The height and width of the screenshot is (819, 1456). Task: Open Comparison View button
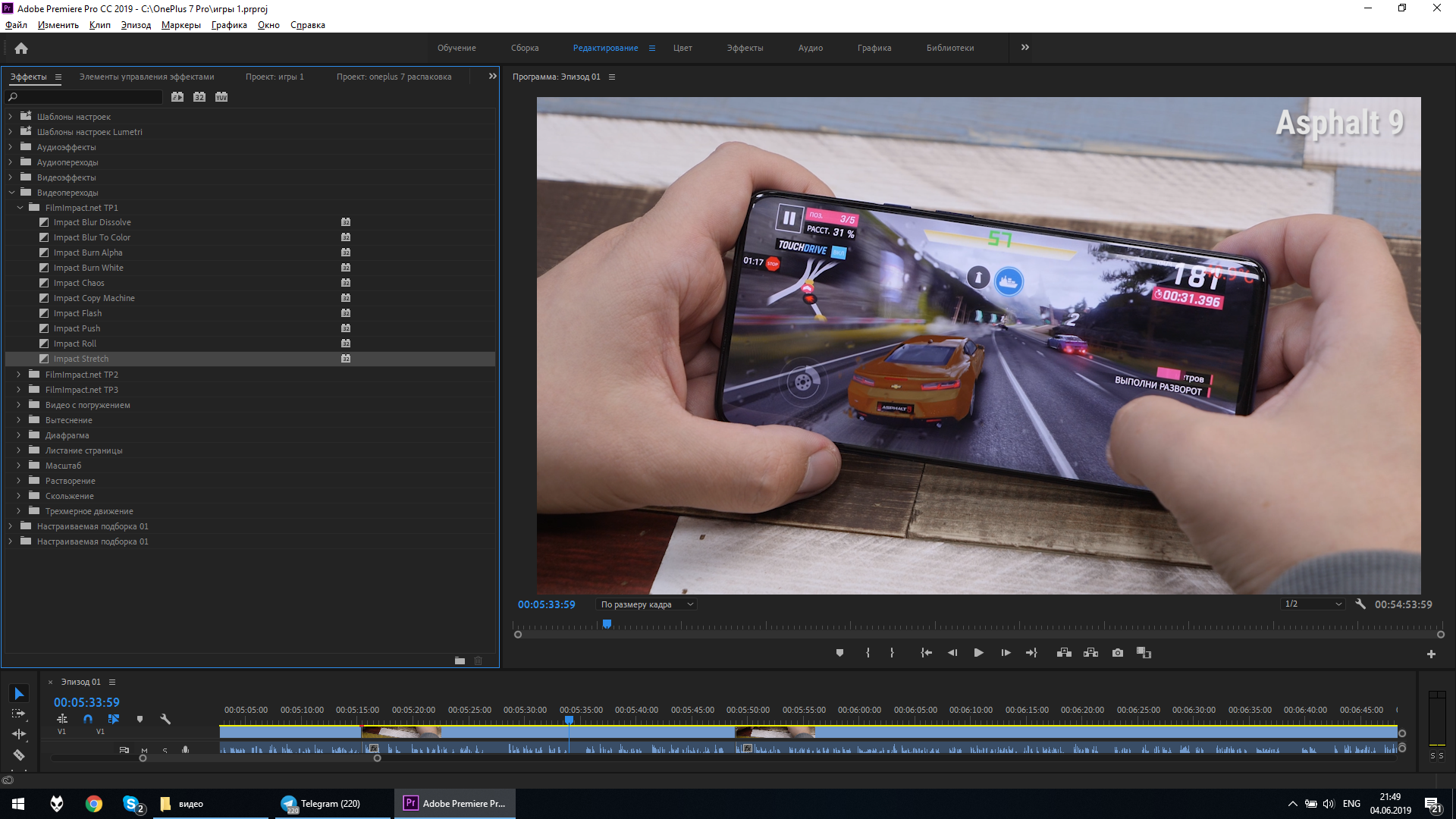1144,653
